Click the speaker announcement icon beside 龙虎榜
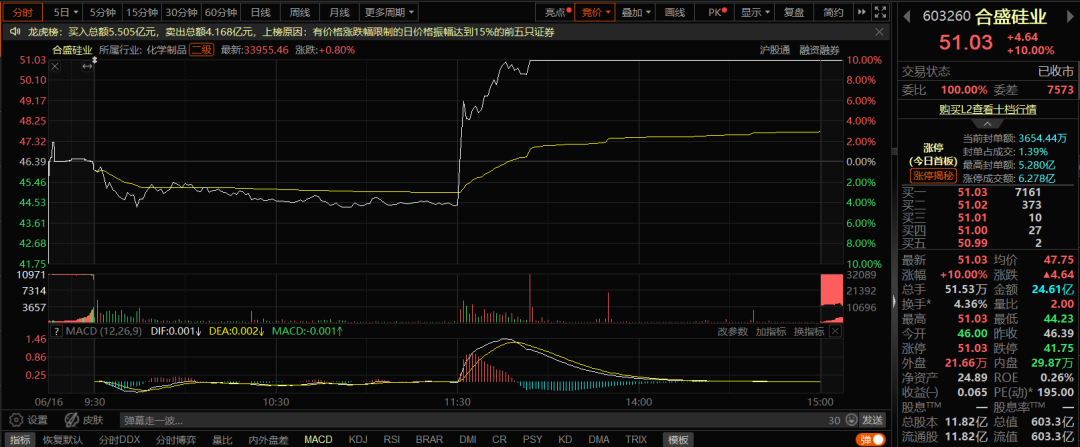The height and width of the screenshot is (447, 1080). coord(15,32)
